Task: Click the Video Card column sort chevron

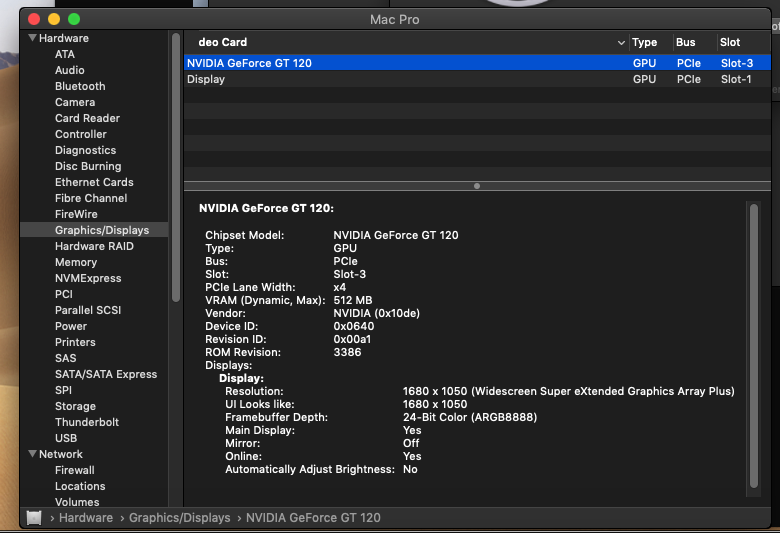Action: [x=621, y=43]
